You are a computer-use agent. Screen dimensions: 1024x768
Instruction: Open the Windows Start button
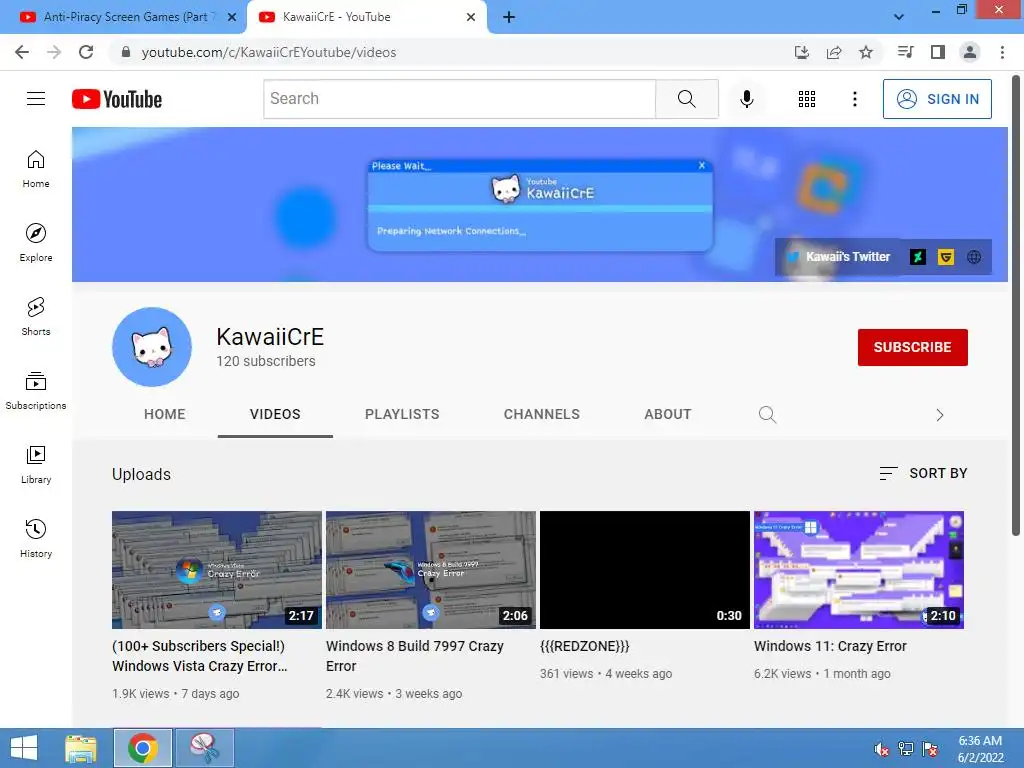(24, 748)
